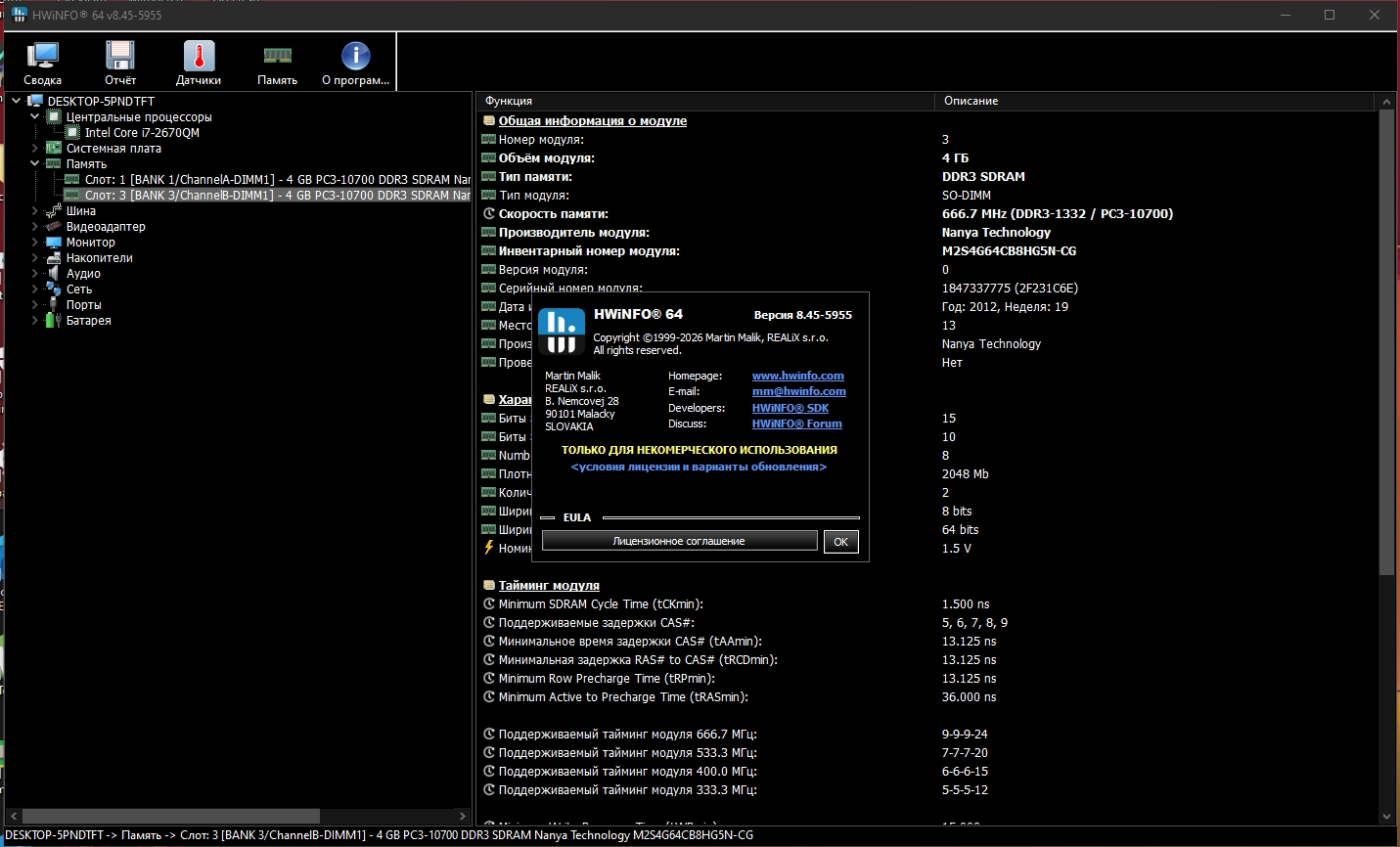
Task: Click the tree pane scroll-left arrow
Action: (x=14, y=816)
